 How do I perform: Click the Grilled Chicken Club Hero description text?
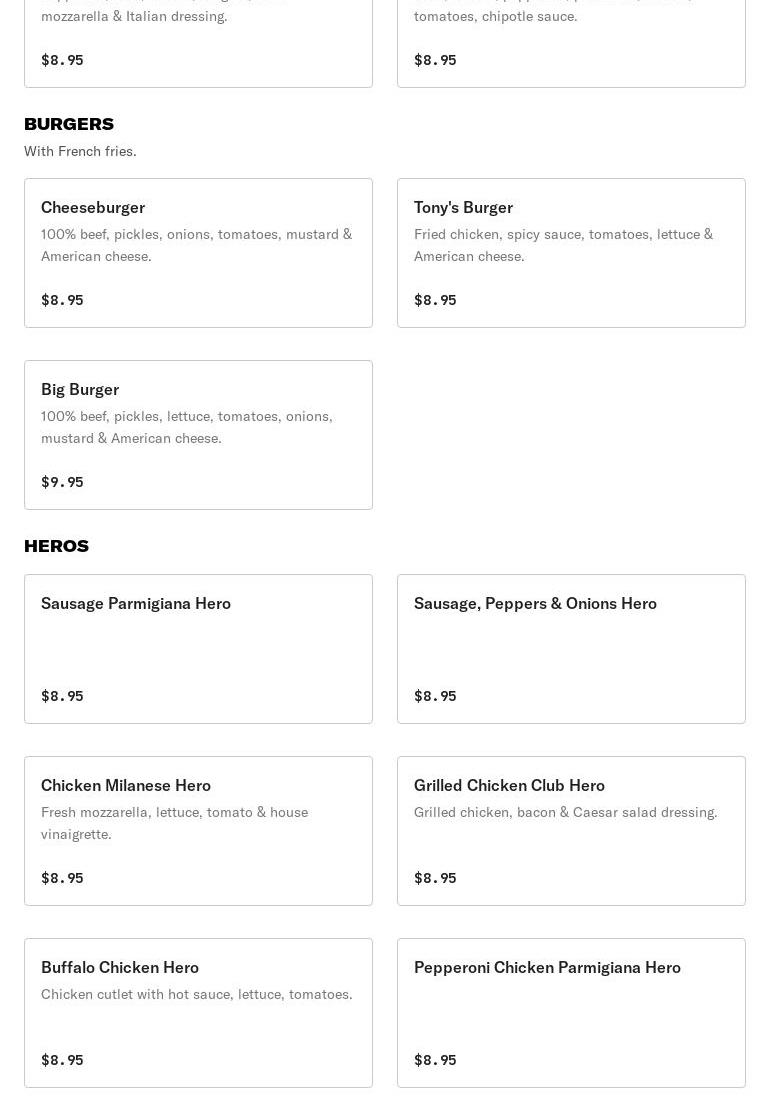coord(565,812)
